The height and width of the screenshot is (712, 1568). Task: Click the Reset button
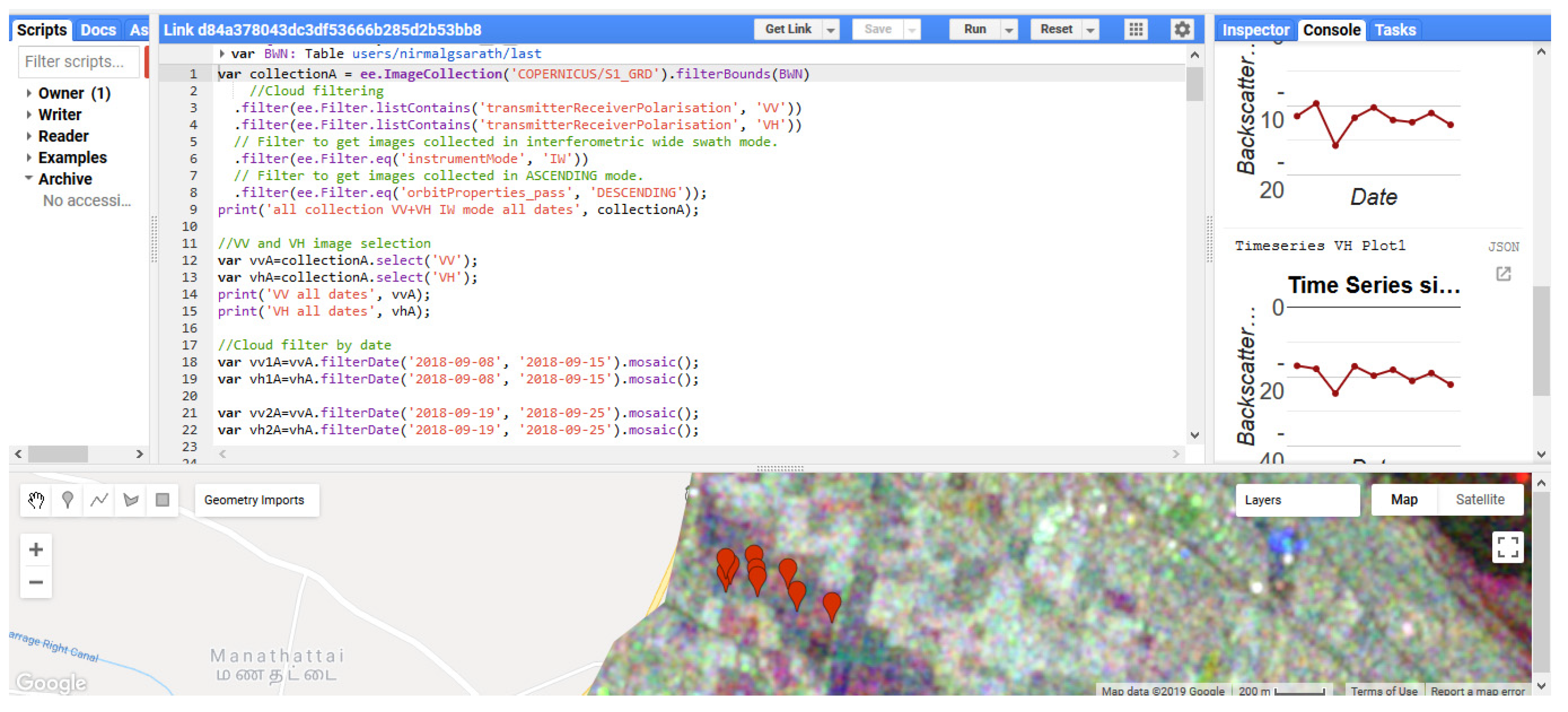[1055, 29]
